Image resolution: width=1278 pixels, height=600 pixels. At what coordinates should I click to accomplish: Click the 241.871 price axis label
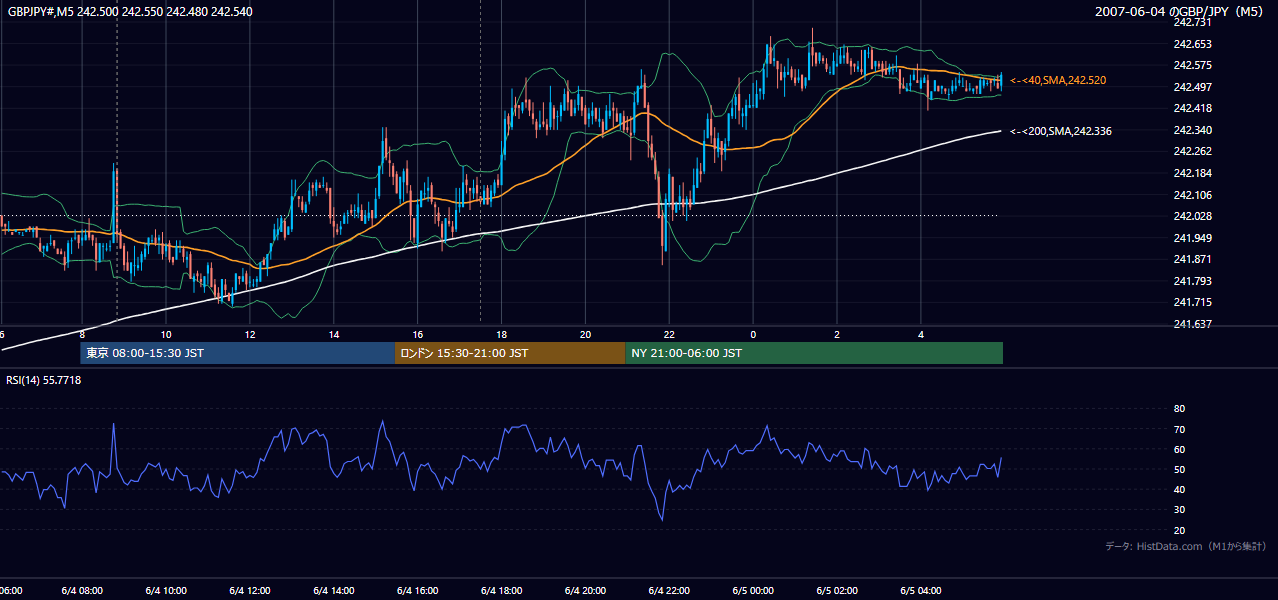1192,260
